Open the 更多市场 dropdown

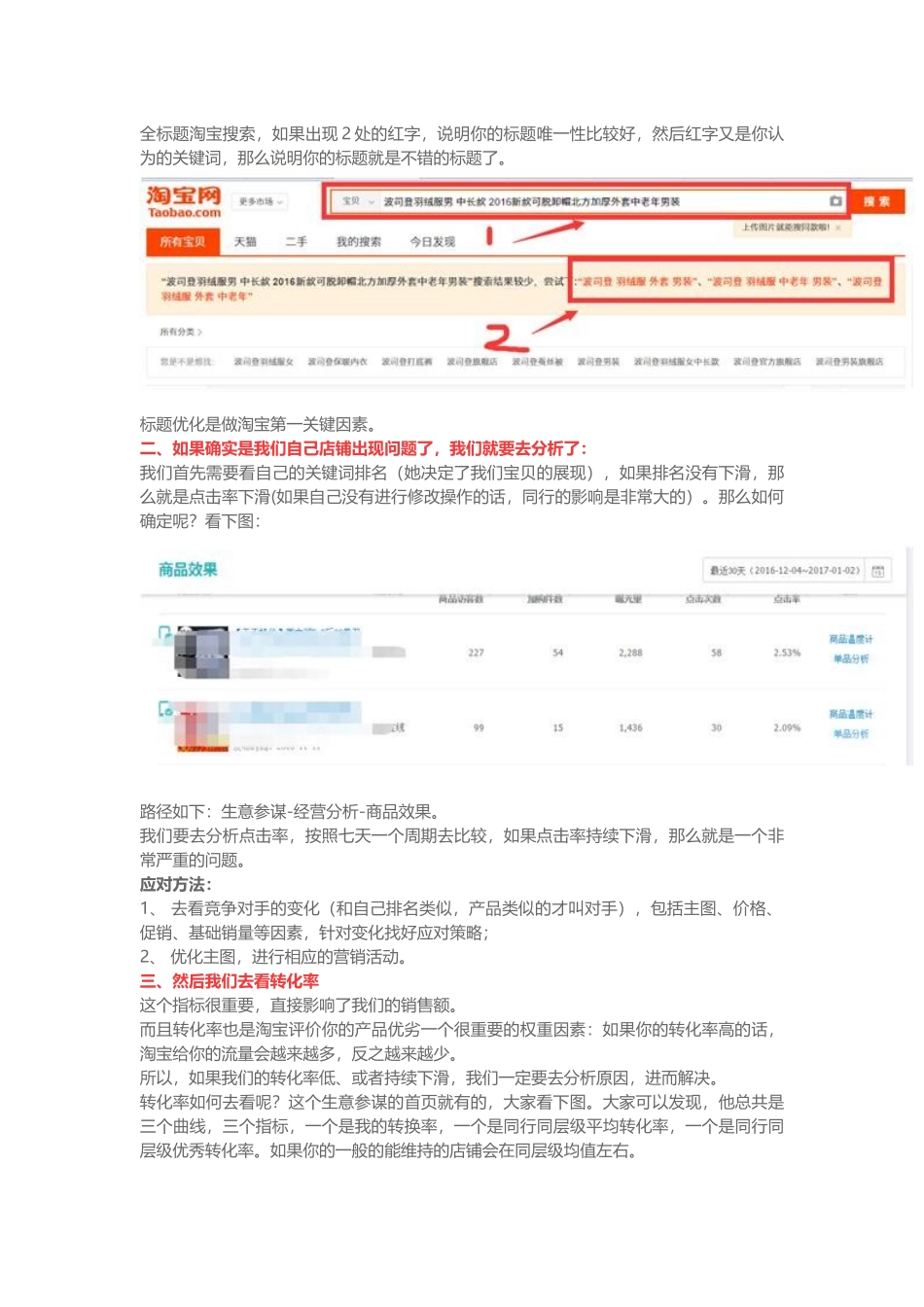(x=261, y=201)
